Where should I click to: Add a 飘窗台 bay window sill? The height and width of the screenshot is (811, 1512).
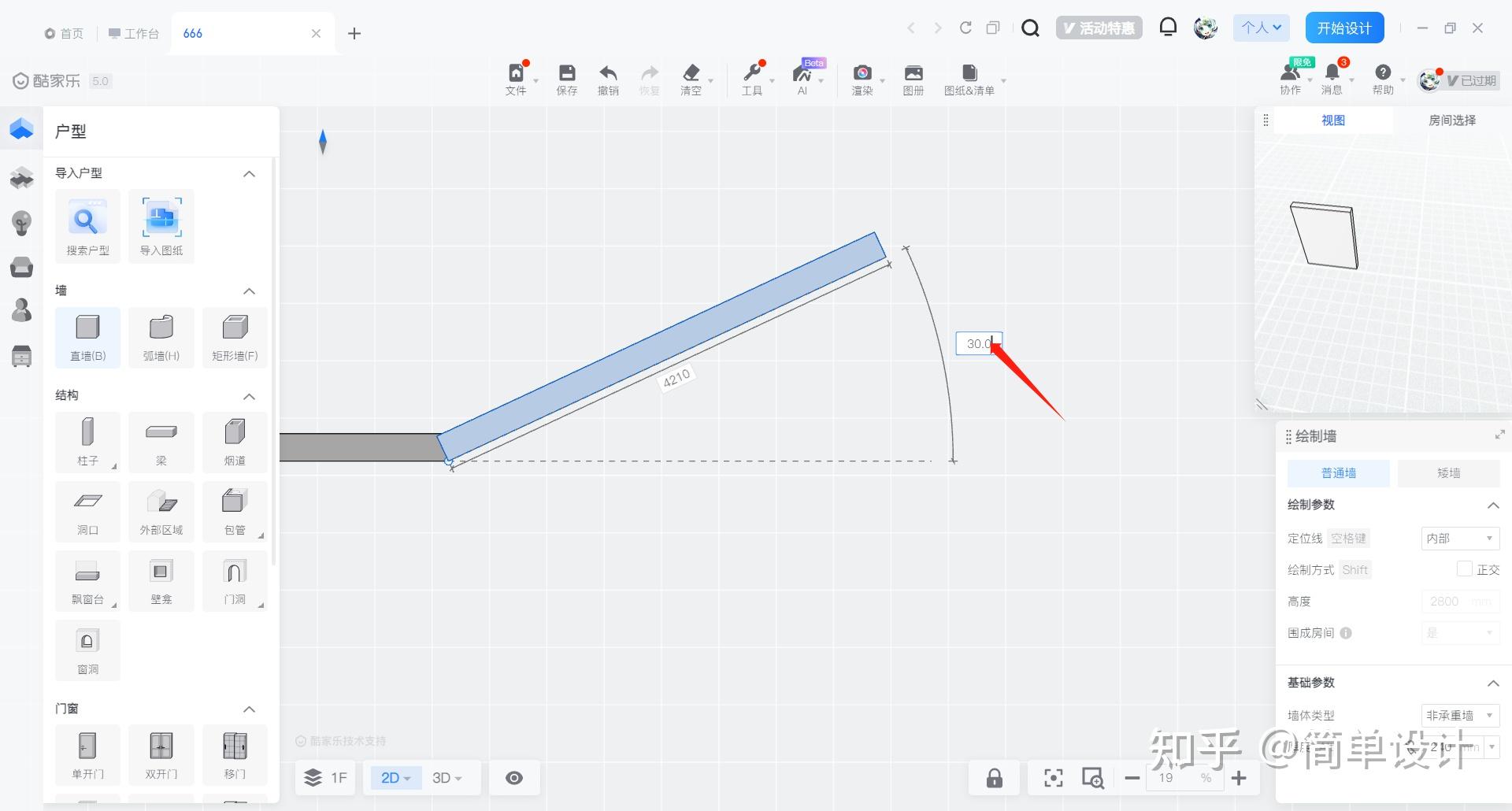click(x=87, y=581)
